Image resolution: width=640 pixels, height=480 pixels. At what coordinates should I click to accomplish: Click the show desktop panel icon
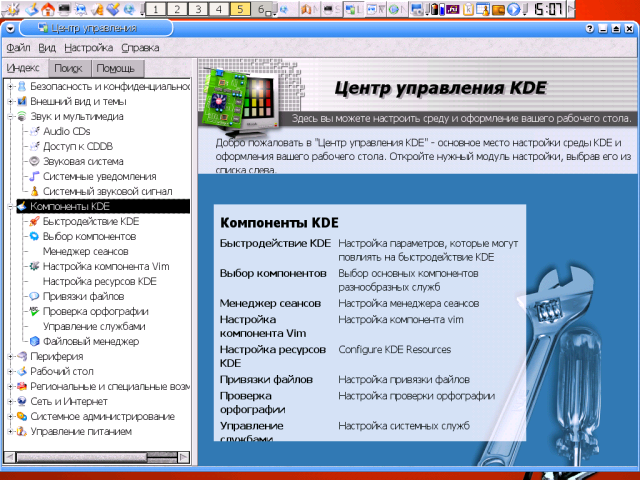point(33,9)
